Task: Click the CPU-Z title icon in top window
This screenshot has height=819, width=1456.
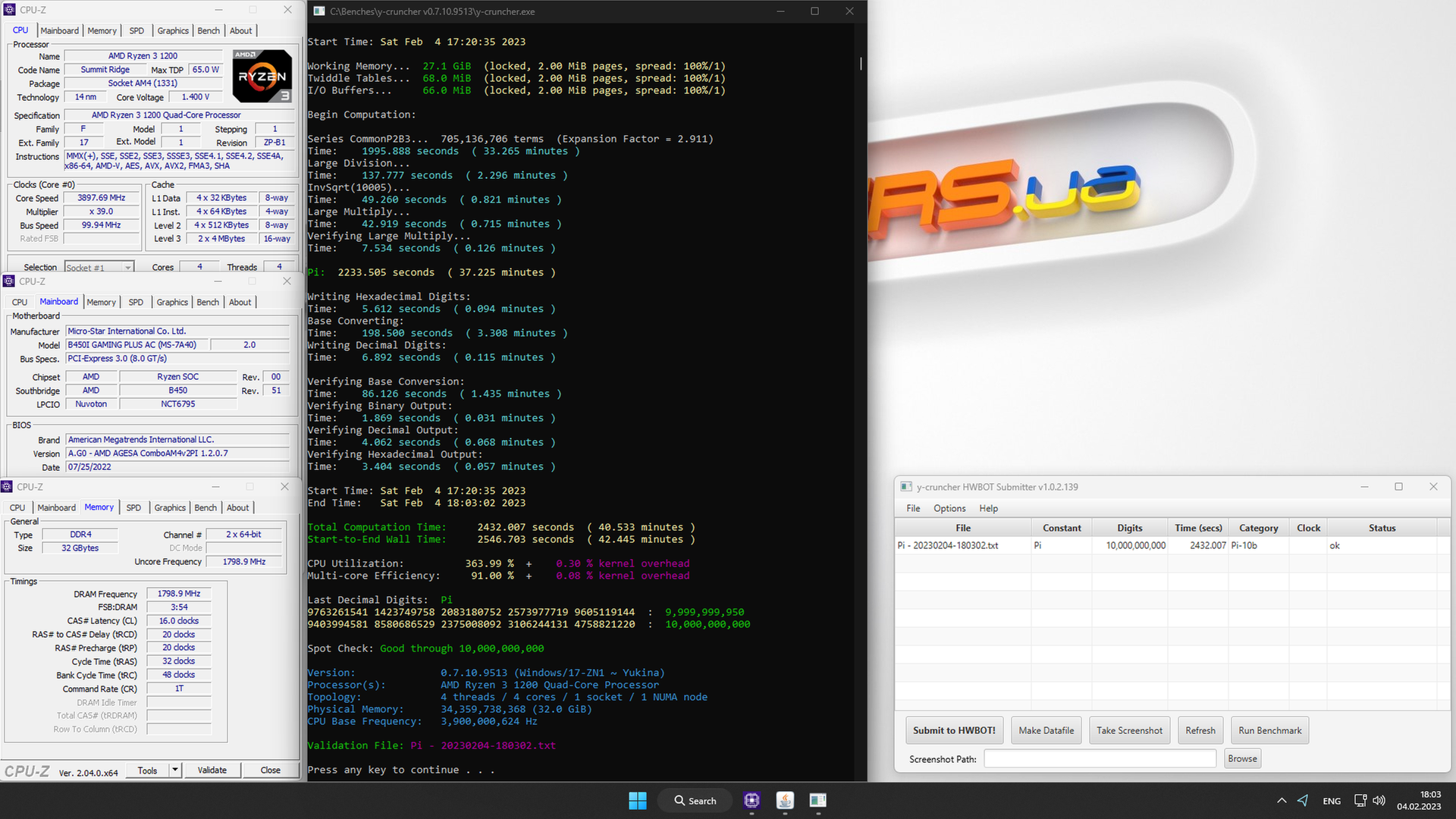Action: (x=10, y=10)
